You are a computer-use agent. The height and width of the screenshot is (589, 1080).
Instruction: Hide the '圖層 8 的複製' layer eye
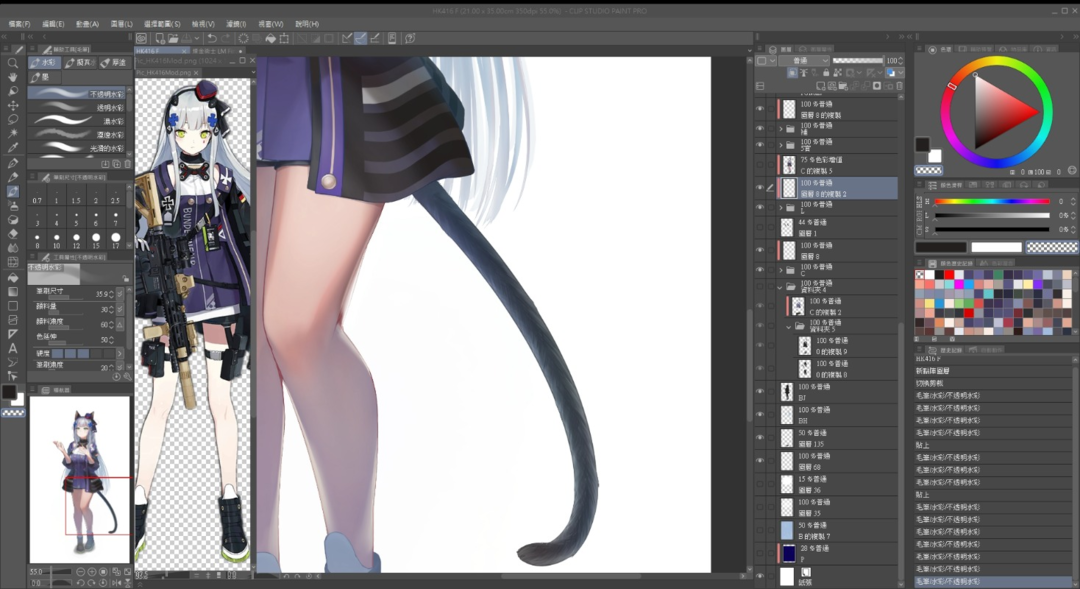point(760,109)
